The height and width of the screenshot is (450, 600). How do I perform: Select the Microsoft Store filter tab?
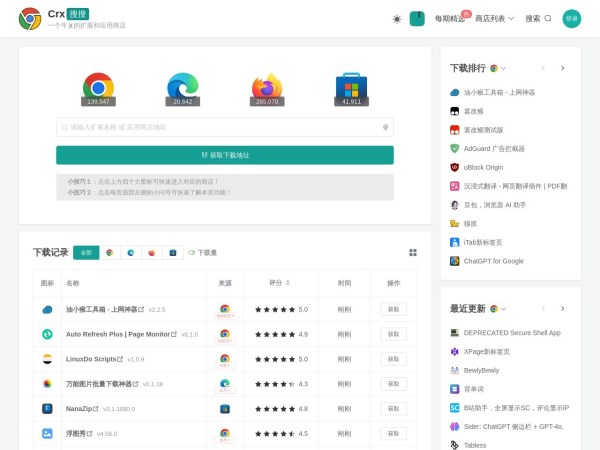point(173,253)
